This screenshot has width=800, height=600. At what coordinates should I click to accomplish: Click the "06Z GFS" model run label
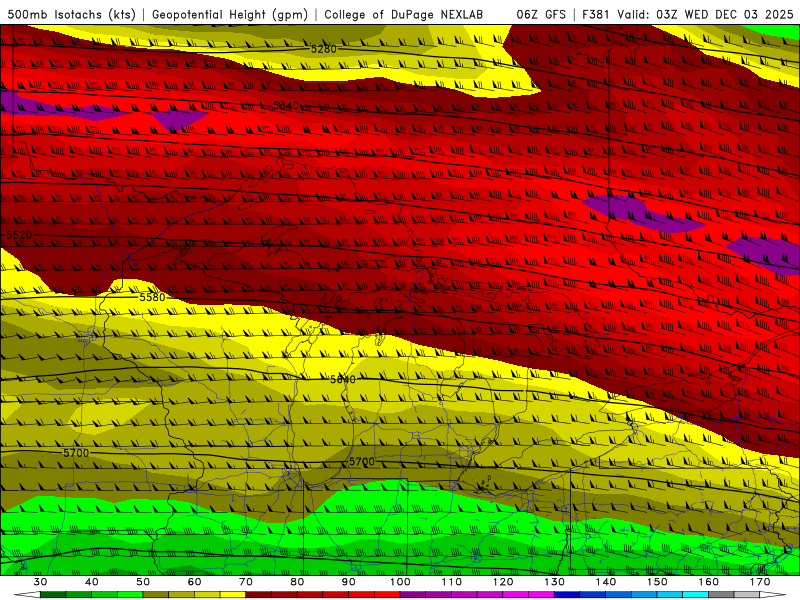click(541, 14)
